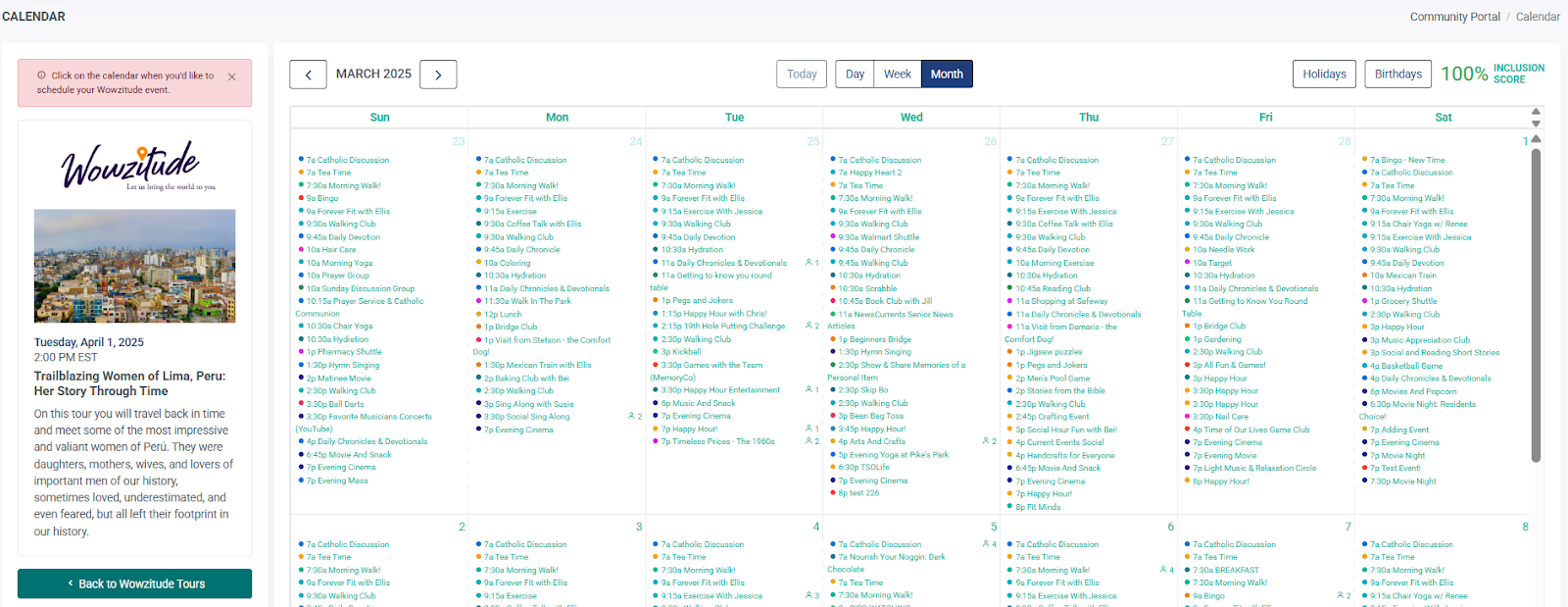This screenshot has width=1568, height=607.
Task: Toggle Holidays display on calendar
Action: tap(1324, 75)
